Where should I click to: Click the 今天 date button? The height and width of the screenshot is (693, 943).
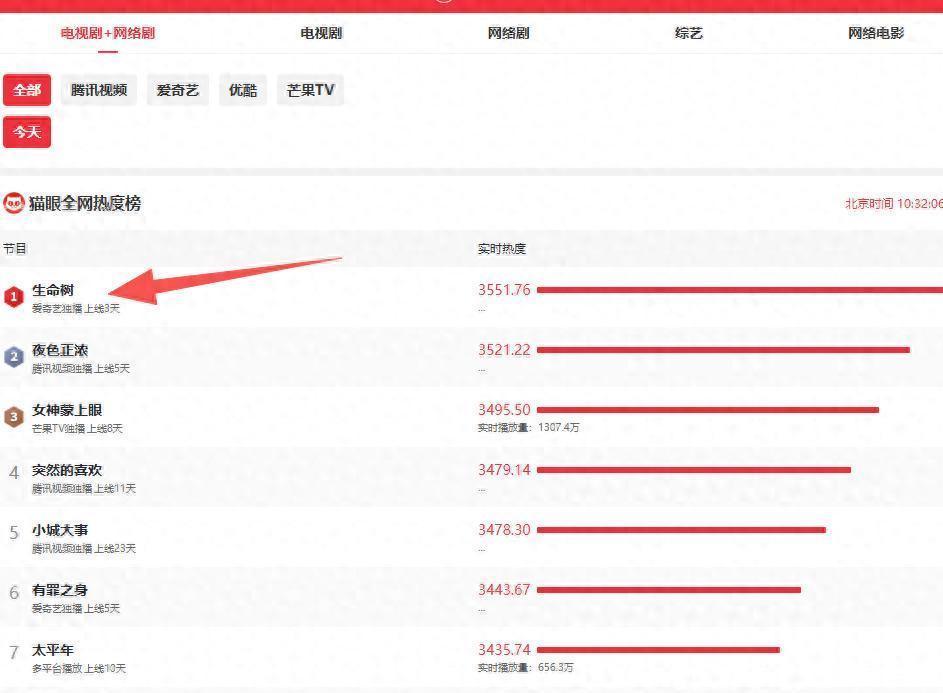pos(27,132)
